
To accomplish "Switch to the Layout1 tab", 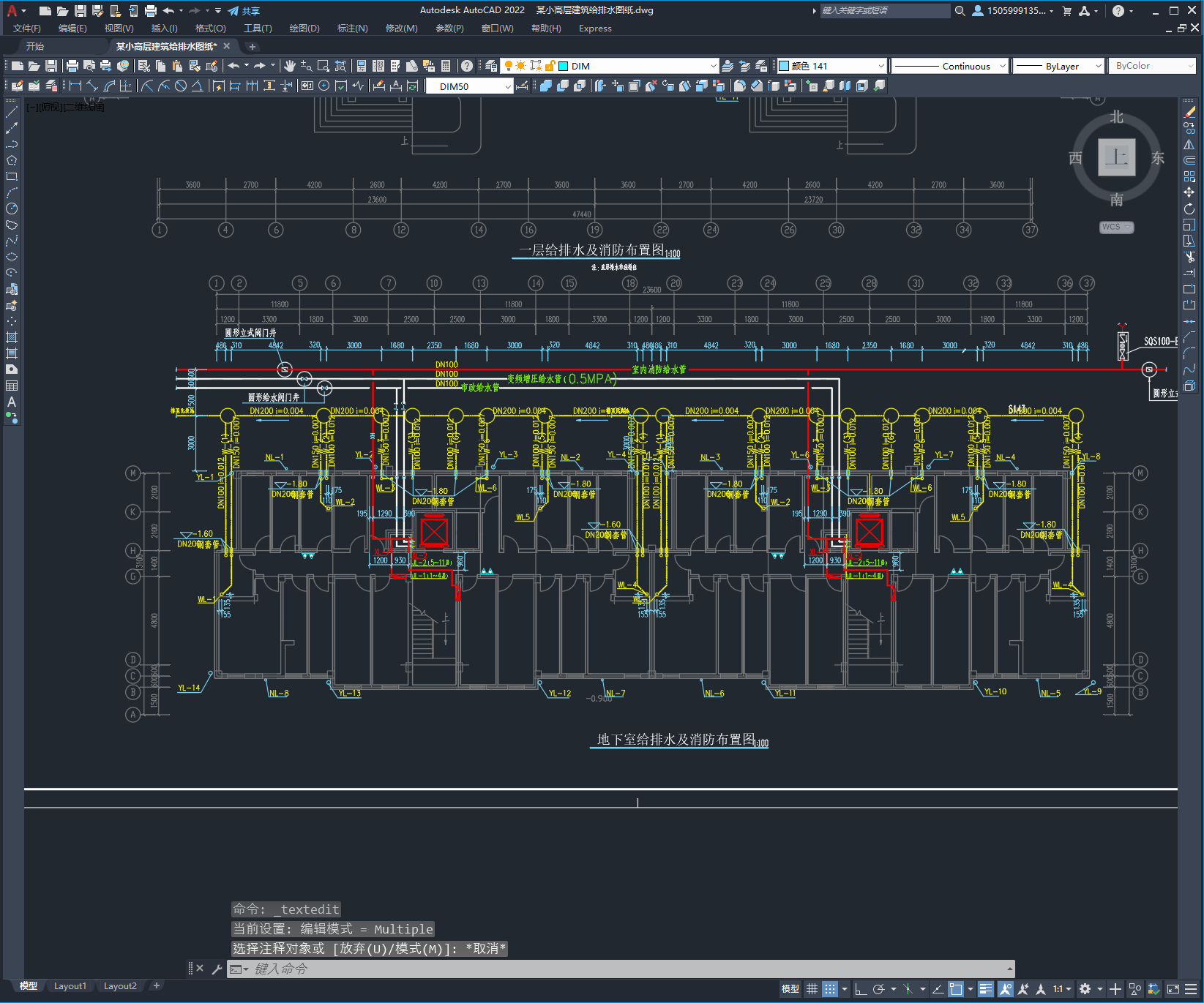I will 70,986.
